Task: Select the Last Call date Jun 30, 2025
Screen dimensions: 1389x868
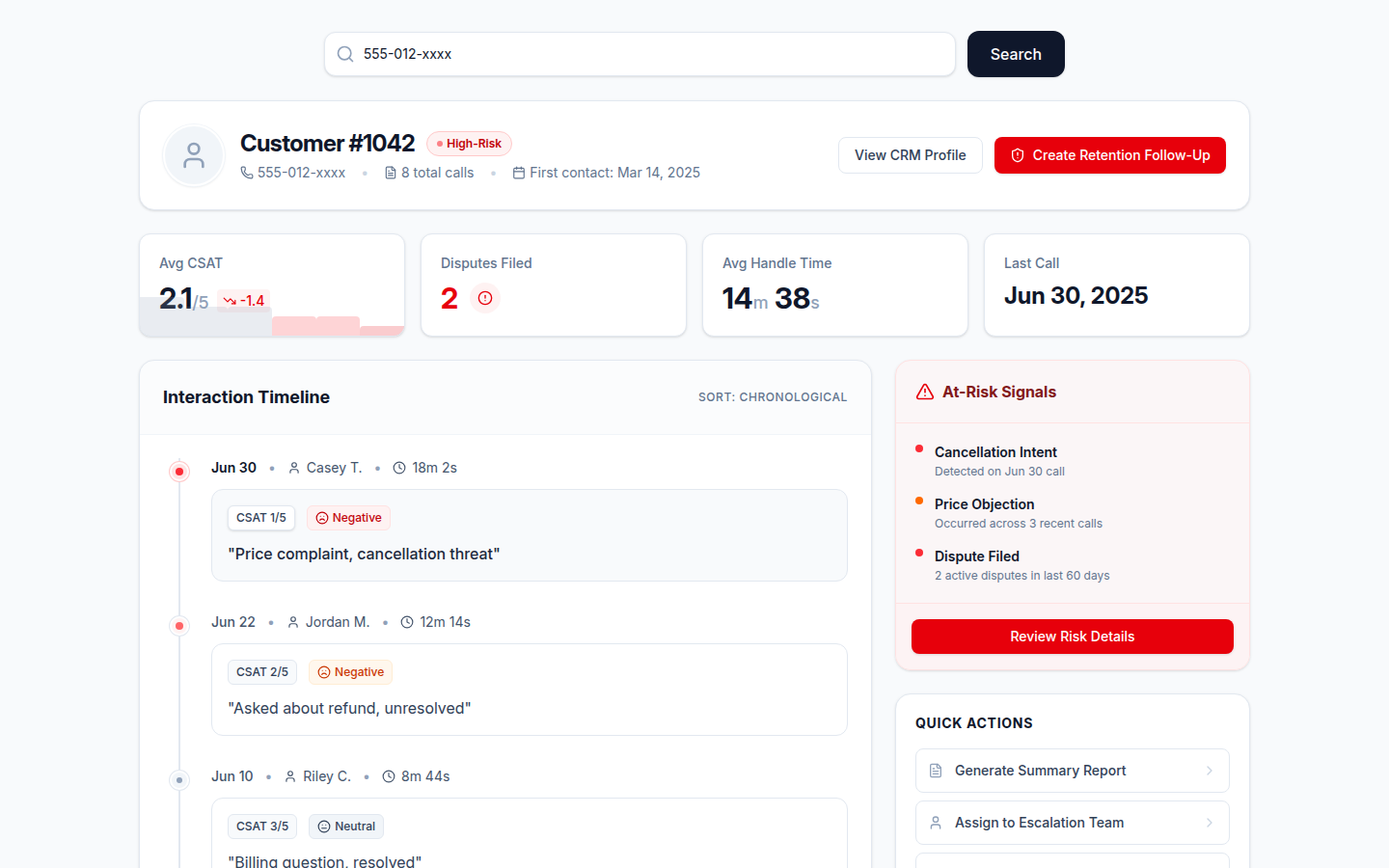Action: [x=1076, y=295]
